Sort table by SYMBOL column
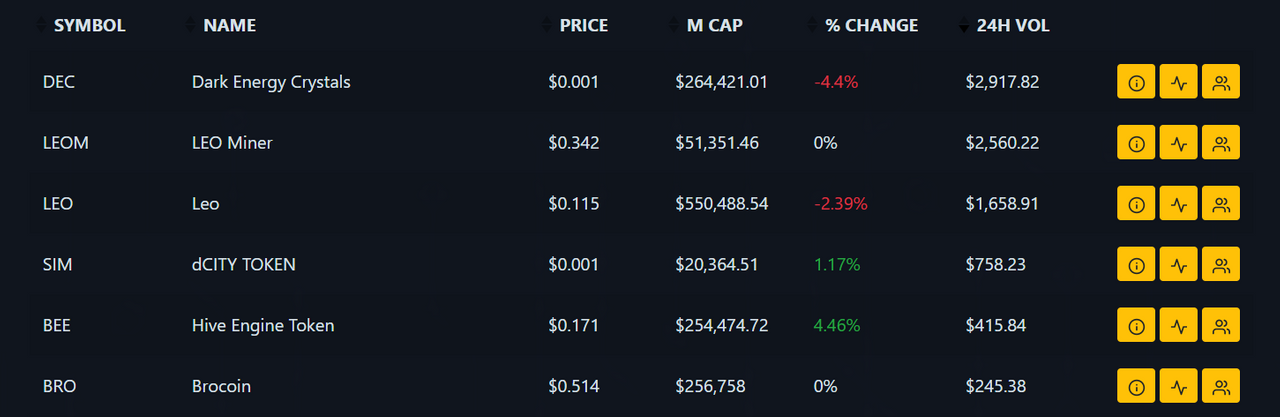The image size is (1280, 417). [89, 26]
